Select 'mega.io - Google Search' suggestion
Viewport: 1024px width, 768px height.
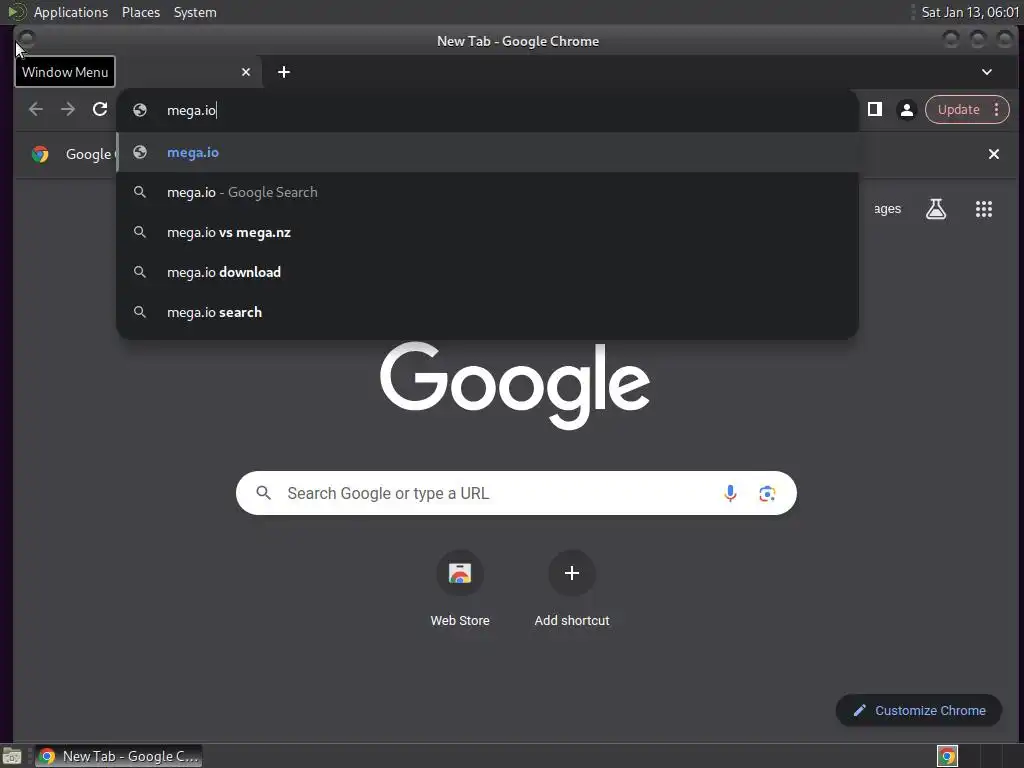[487, 192]
